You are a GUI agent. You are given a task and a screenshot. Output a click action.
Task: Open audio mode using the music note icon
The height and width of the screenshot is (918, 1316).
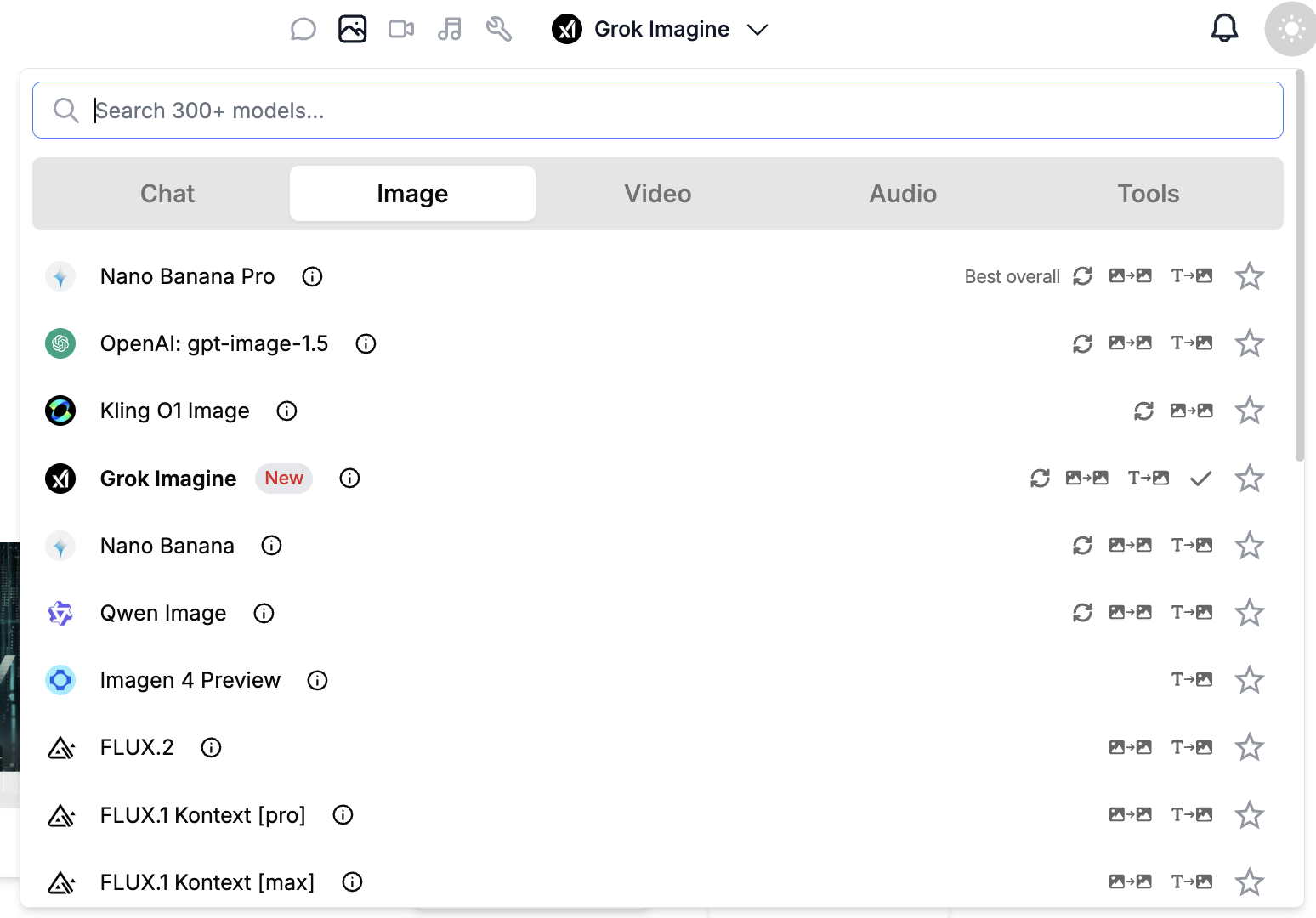pos(450,28)
